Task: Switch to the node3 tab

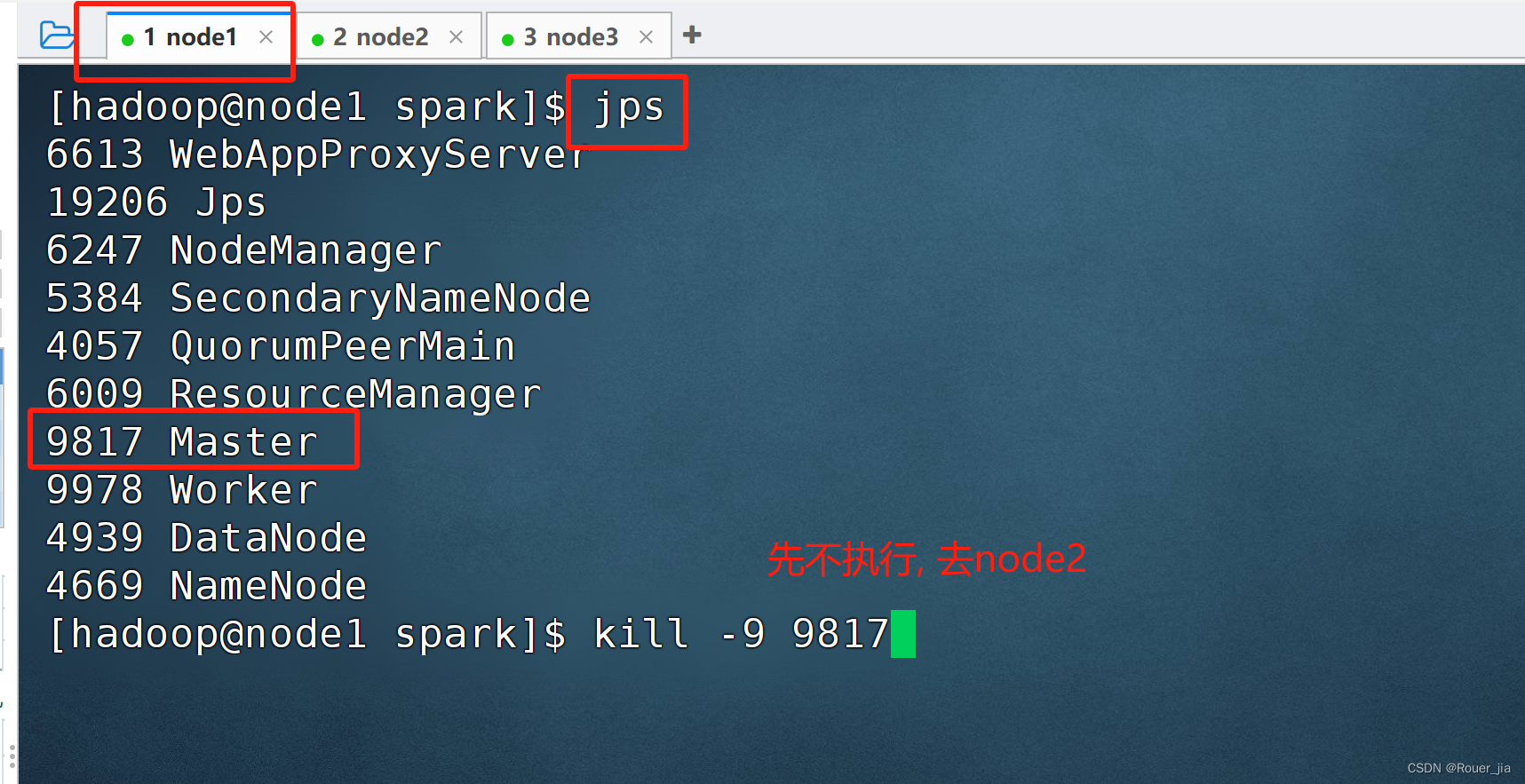Action: pyautogui.click(x=578, y=36)
